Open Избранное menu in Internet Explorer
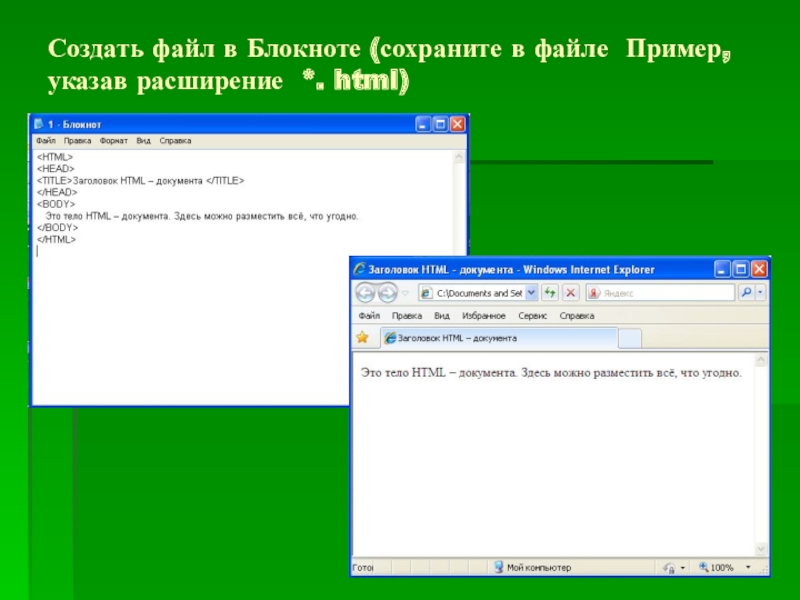Screen dimensions: 800x600 pos(484,315)
